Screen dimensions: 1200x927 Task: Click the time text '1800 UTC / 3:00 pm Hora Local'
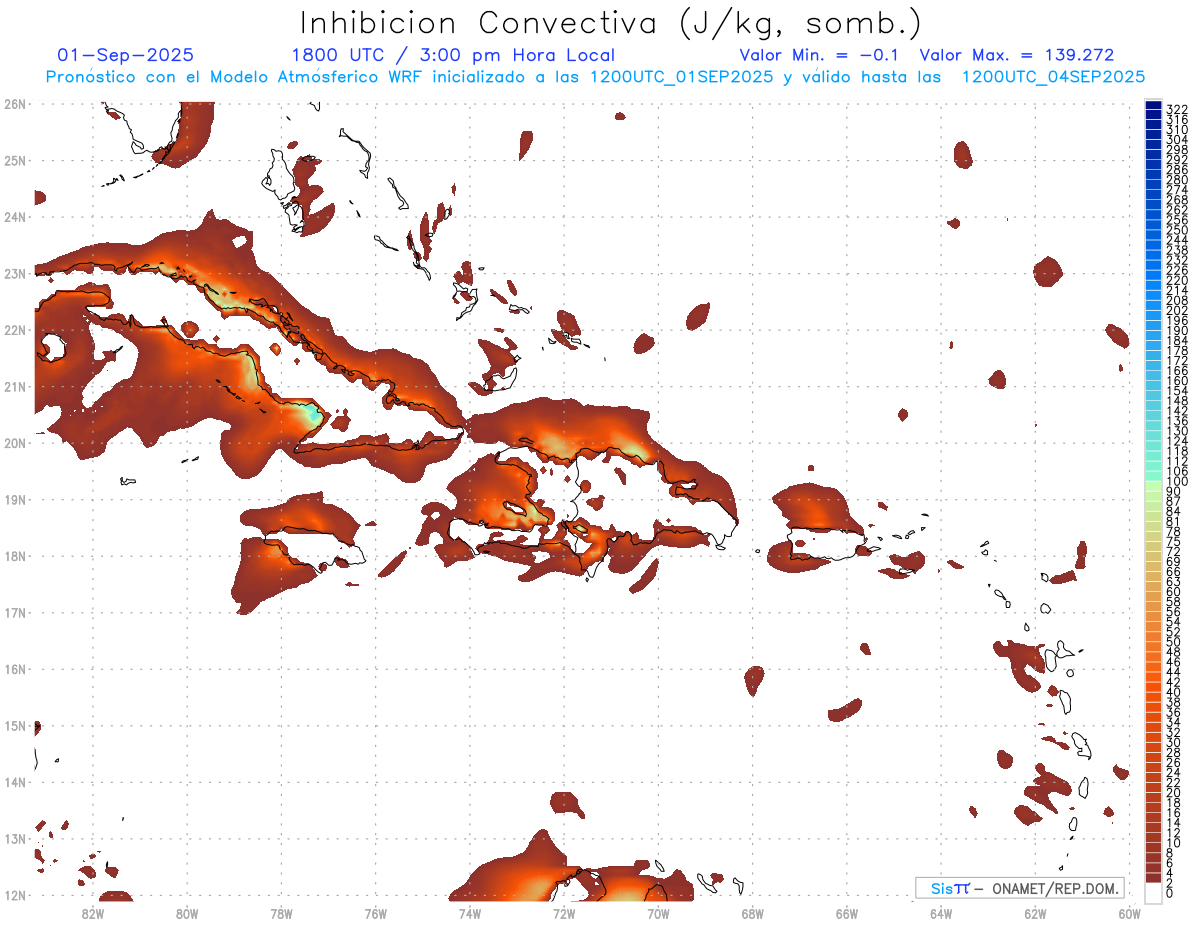[x=453, y=55]
